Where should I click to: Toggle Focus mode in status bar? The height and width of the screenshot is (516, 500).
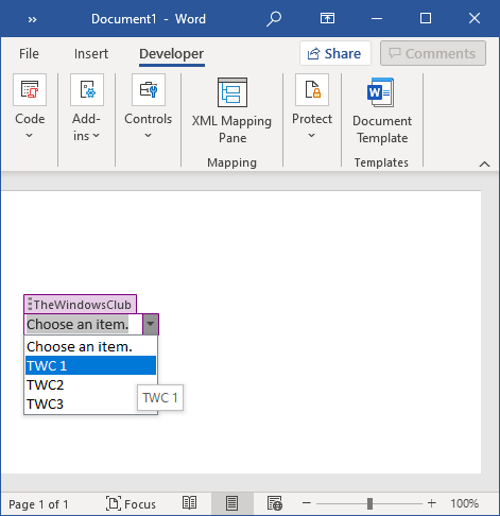(x=131, y=504)
